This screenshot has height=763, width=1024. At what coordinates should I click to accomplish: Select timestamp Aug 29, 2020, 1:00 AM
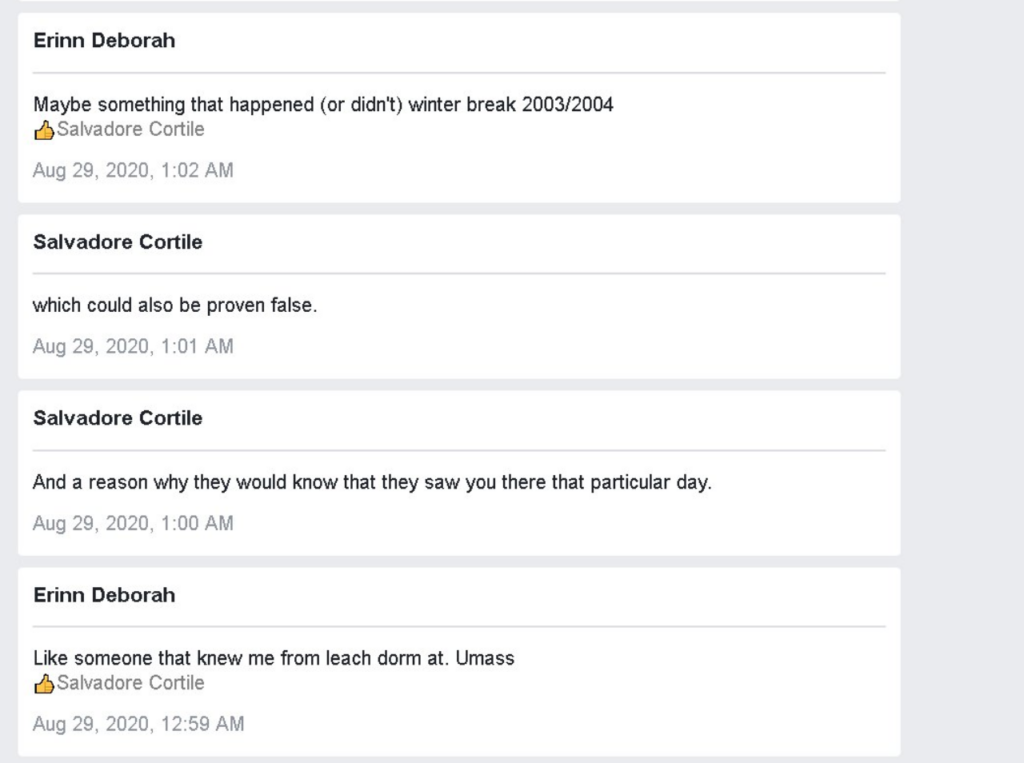[133, 523]
